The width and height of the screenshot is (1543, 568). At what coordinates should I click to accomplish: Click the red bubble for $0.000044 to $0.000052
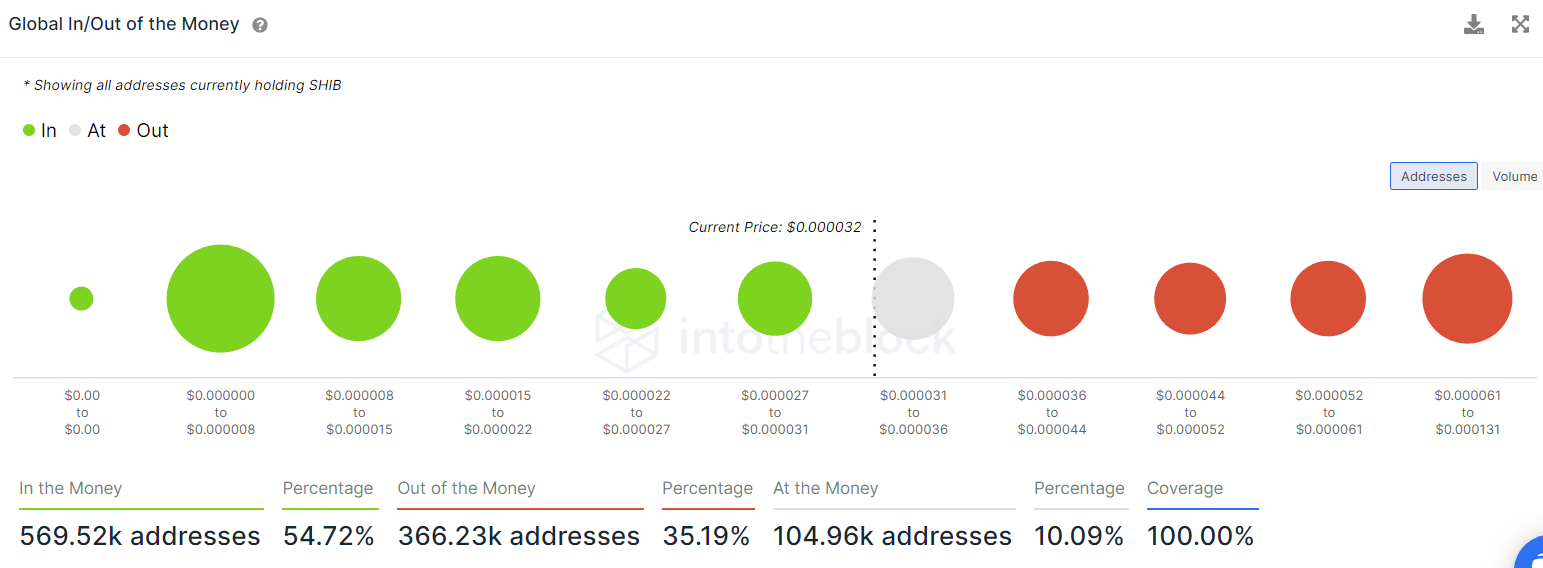1190,298
